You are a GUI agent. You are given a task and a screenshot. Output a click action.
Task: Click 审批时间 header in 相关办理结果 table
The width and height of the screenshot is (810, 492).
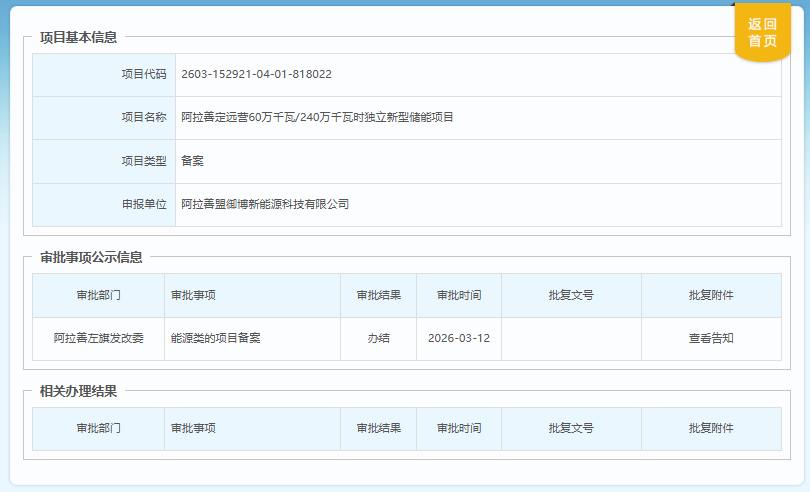458,428
